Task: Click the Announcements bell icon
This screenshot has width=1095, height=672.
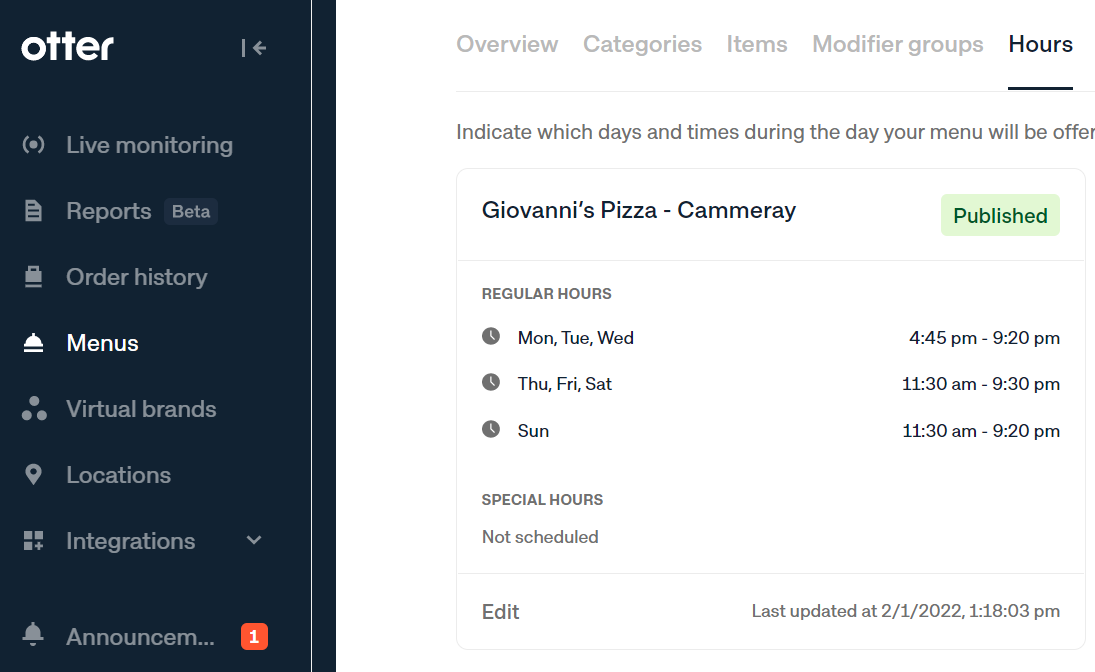Action: pyautogui.click(x=33, y=634)
